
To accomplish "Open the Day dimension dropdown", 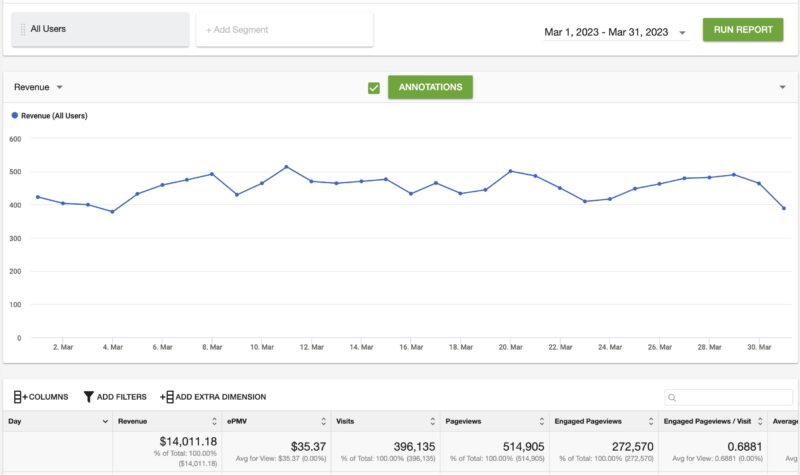I will 105,422.
